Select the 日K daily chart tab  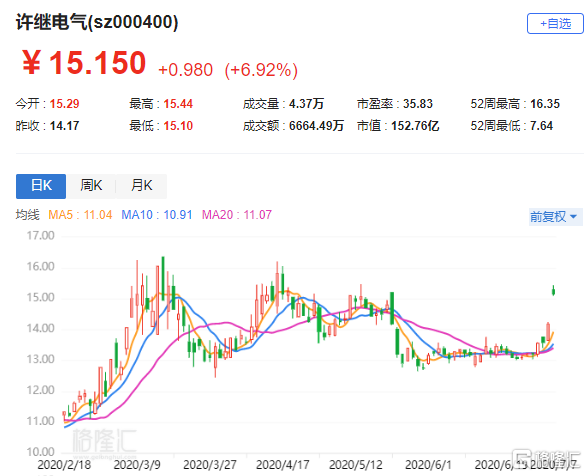click(41, 186)
